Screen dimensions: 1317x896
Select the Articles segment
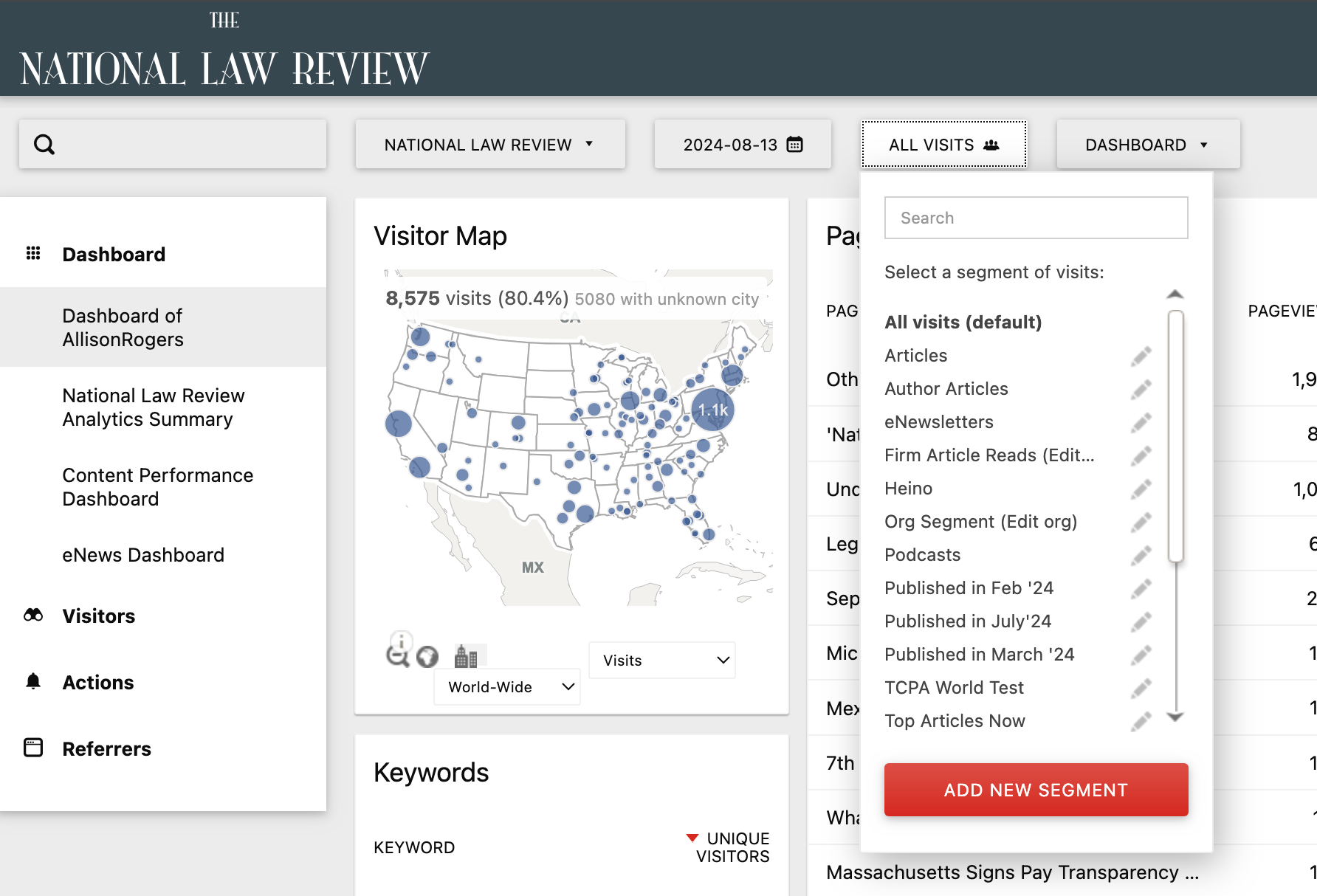[x=915, y=356]
